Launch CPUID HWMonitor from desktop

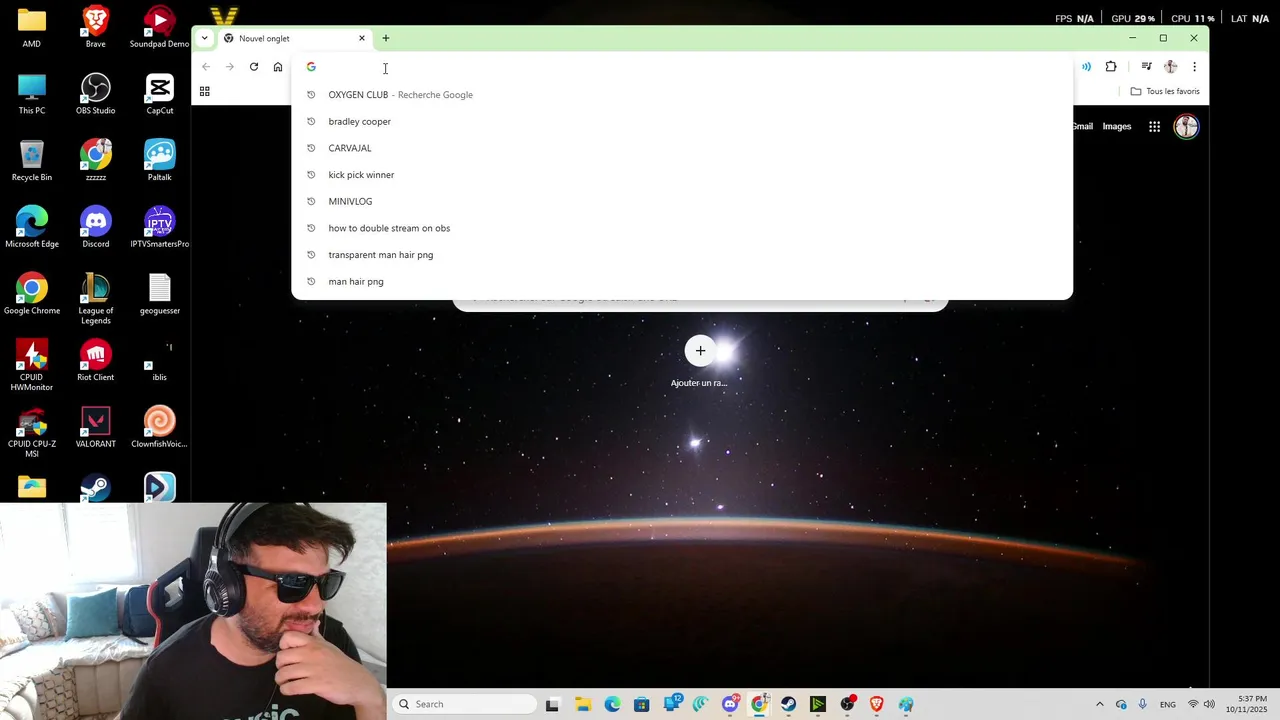click(x=32, y=365)
